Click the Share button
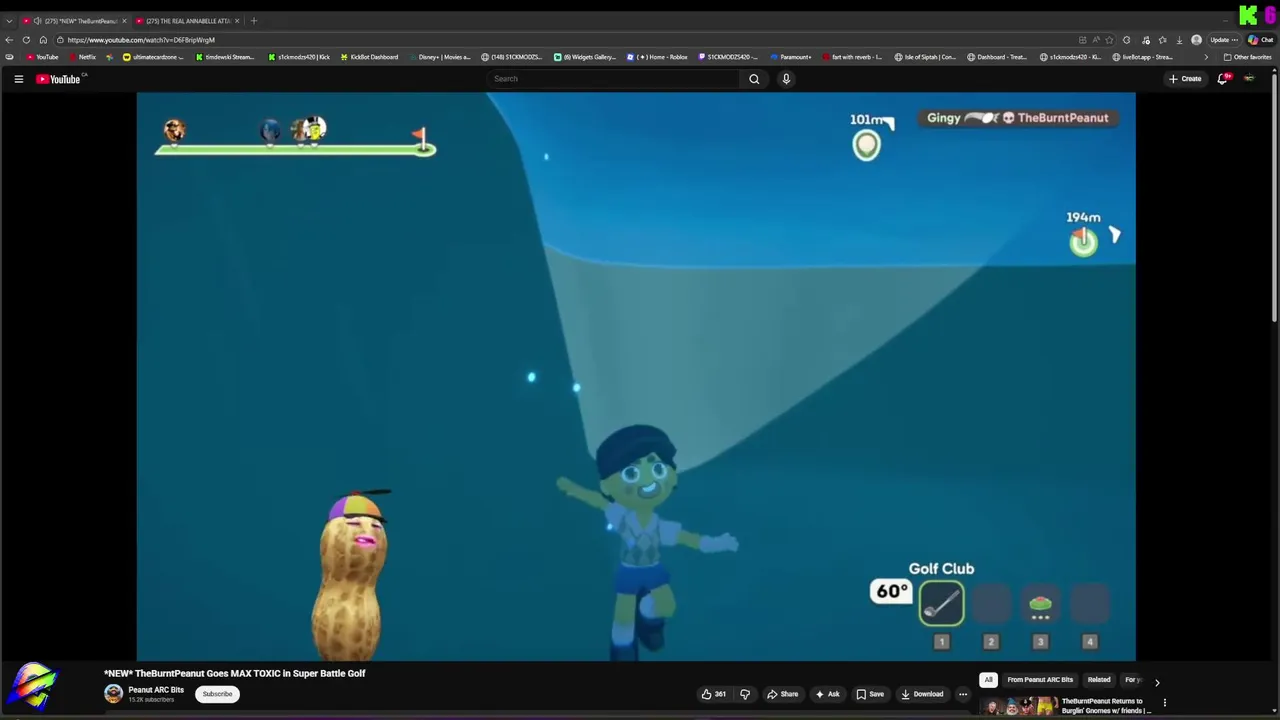1280x720 pixels. pyautogui.click(x=782, y=694)
